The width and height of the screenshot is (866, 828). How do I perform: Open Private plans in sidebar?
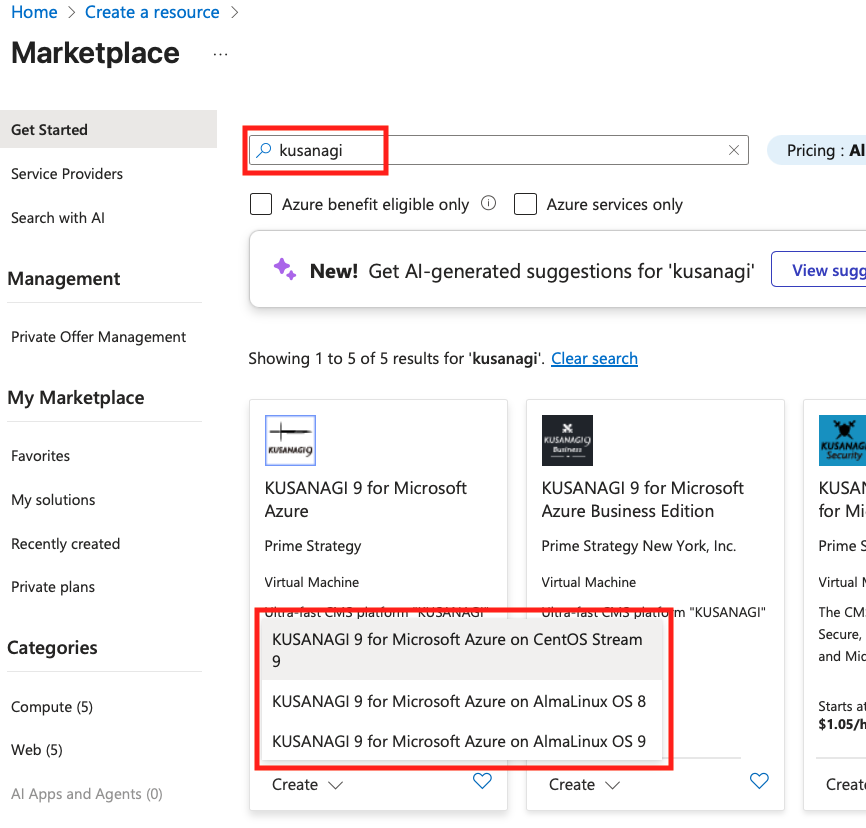coord(53,587)
